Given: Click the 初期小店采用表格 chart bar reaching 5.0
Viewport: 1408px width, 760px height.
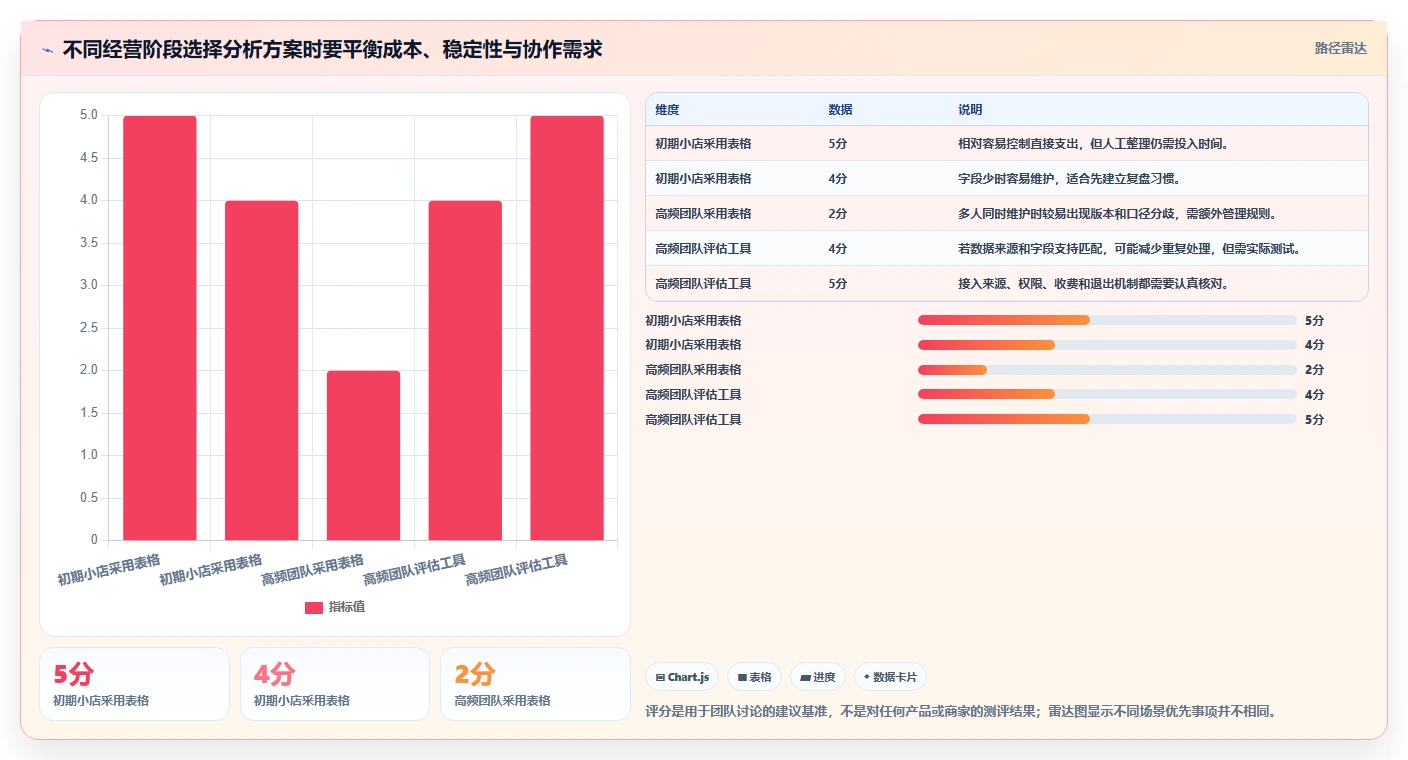Looking at the screenshot, I should (x=160, y=328).
